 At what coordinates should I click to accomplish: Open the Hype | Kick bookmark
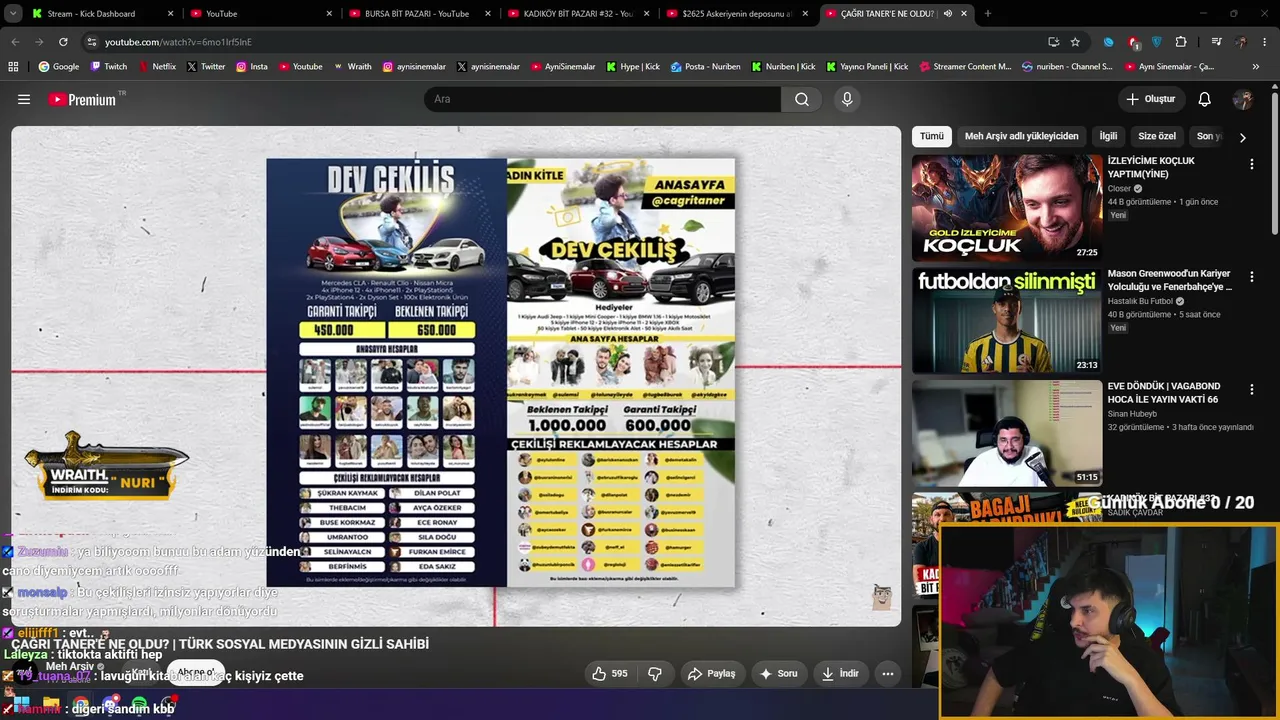click(x=633, y=67)
